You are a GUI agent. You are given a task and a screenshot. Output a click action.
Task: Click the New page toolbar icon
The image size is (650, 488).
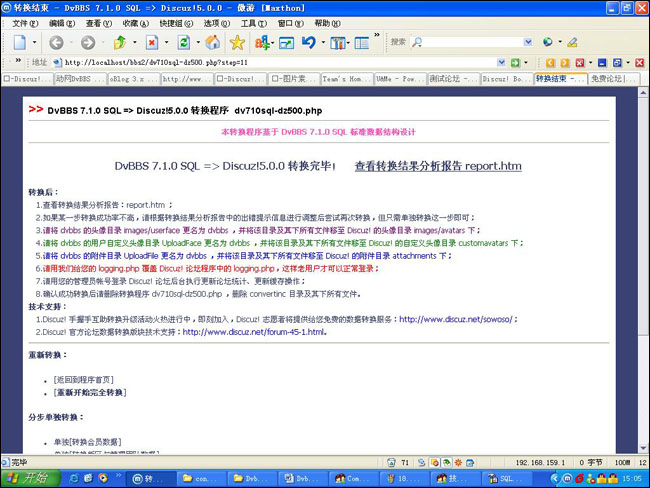[19, 42]
